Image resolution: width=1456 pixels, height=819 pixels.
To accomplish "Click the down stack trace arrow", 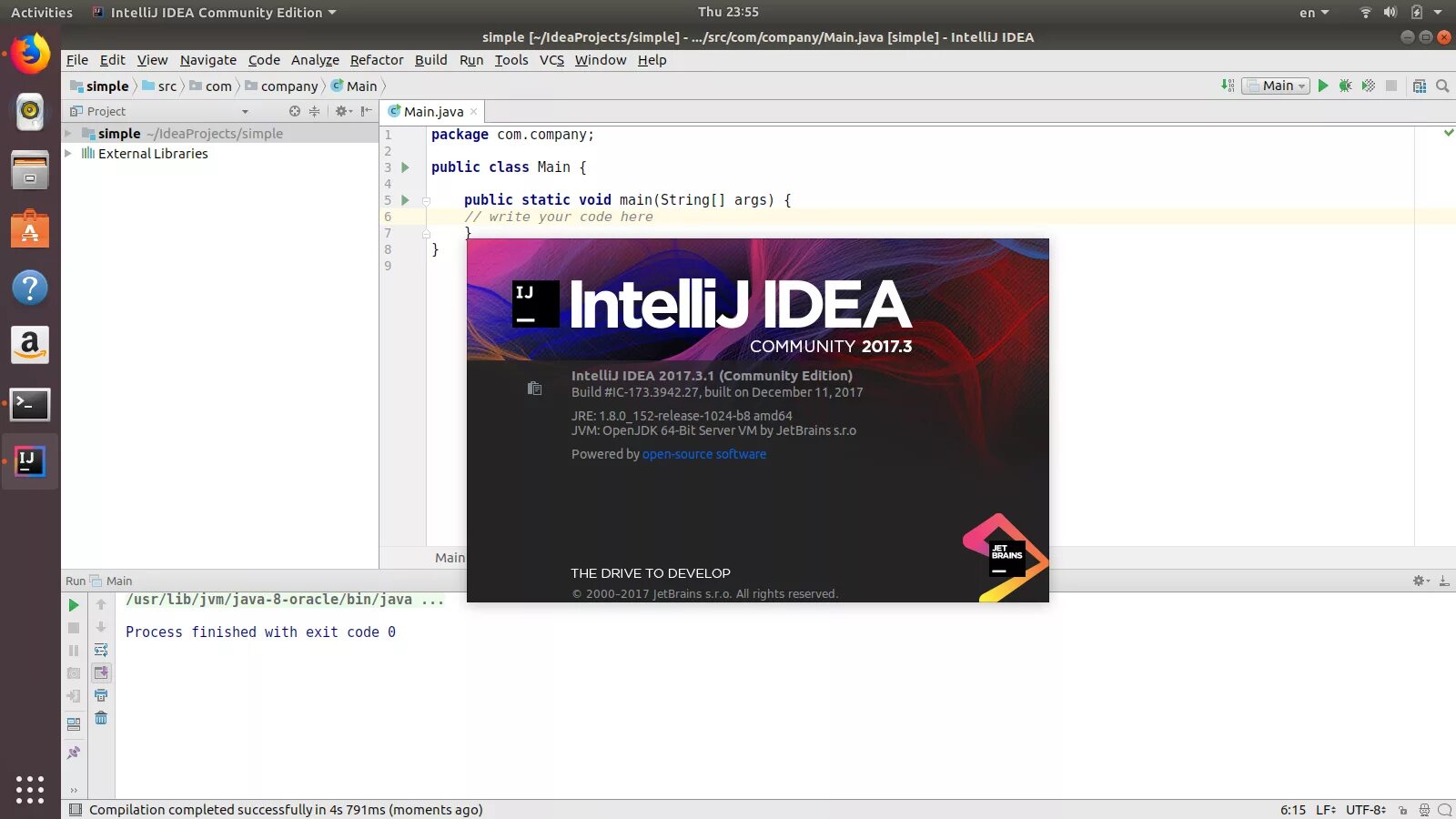I will click(x=101, y=627).
